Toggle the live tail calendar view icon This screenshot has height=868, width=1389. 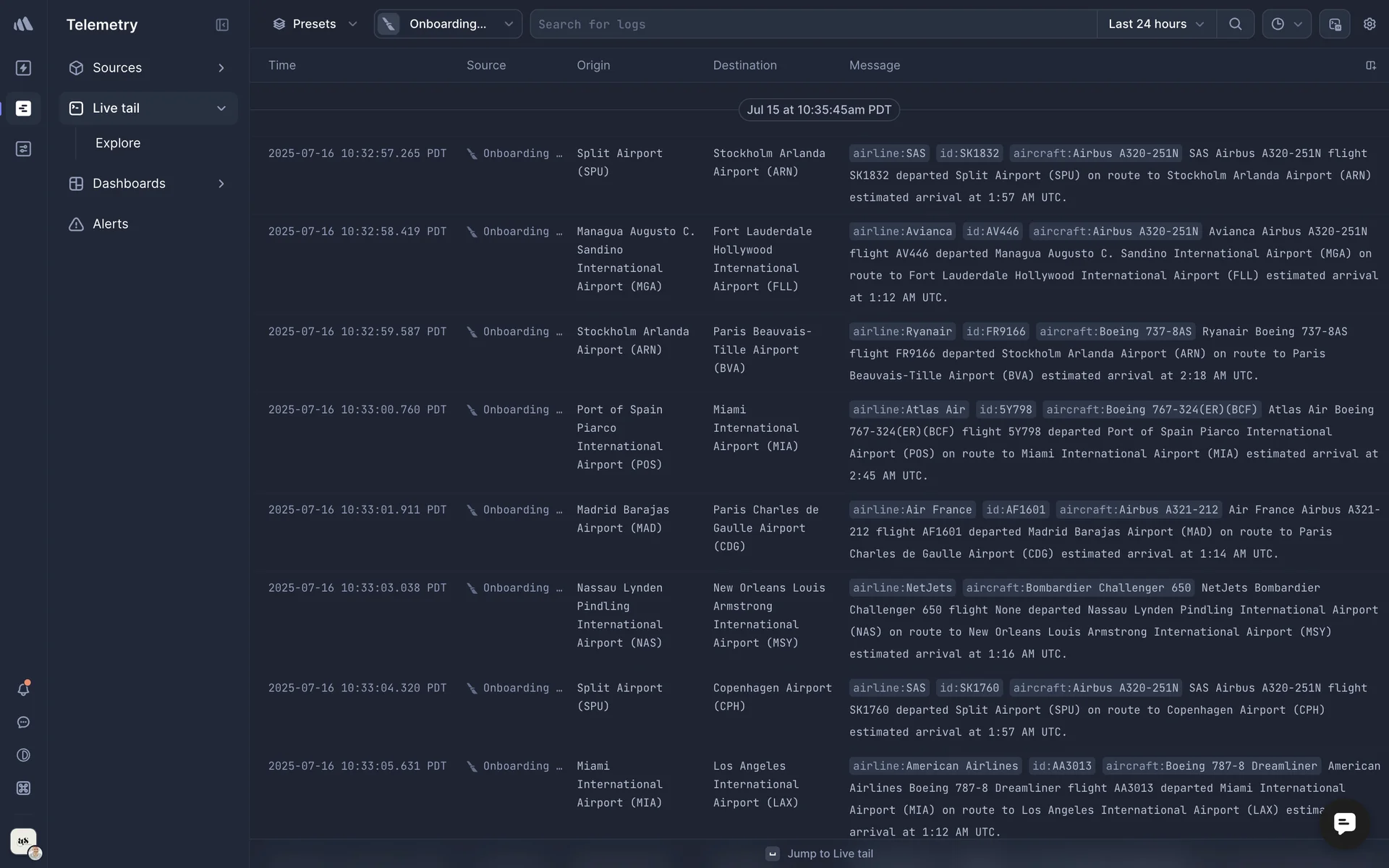[1335, 24]
